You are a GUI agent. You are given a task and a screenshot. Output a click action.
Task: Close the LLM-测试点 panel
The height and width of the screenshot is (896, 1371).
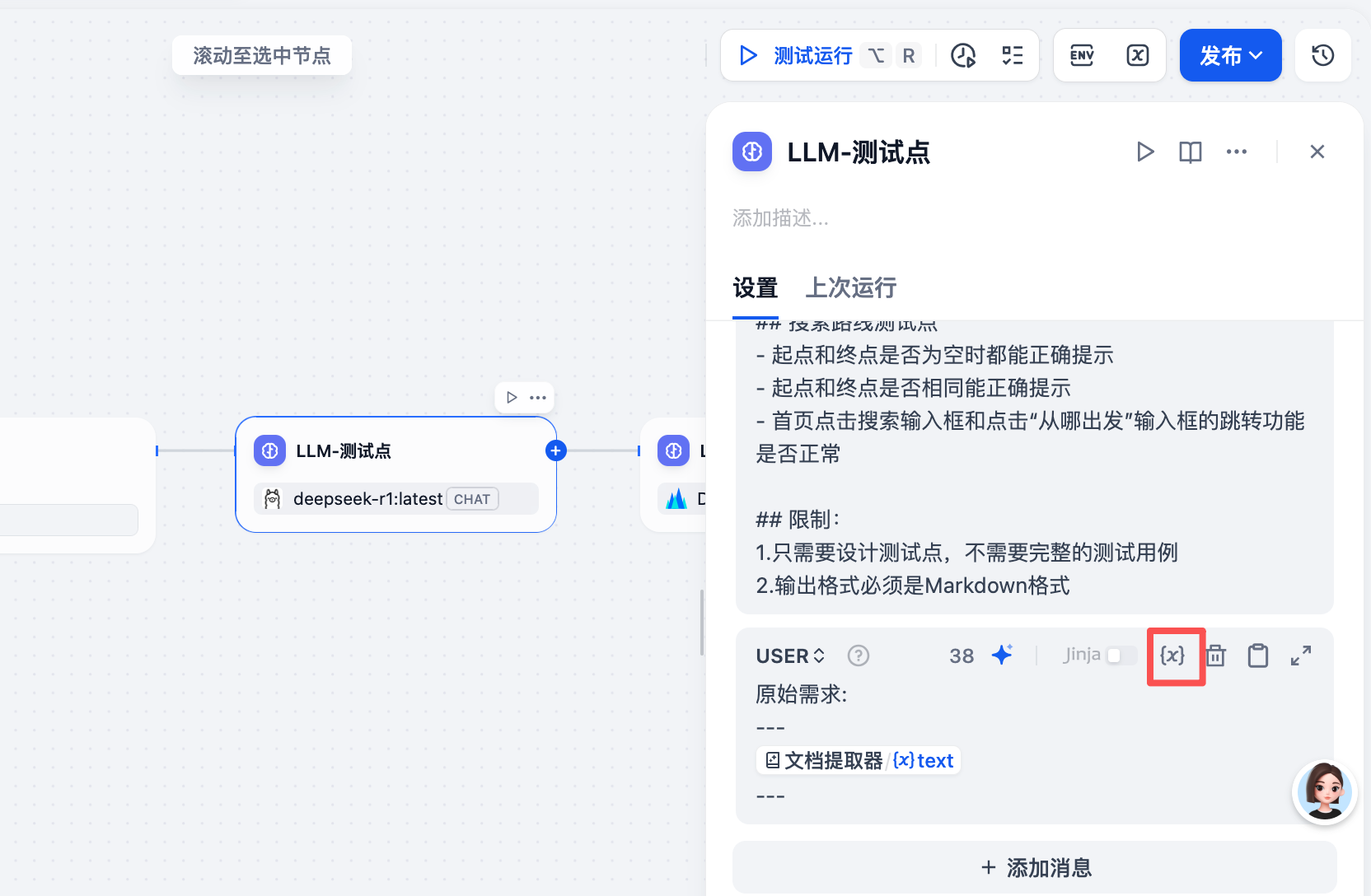pyautogui.click(x=1317, y=152)
